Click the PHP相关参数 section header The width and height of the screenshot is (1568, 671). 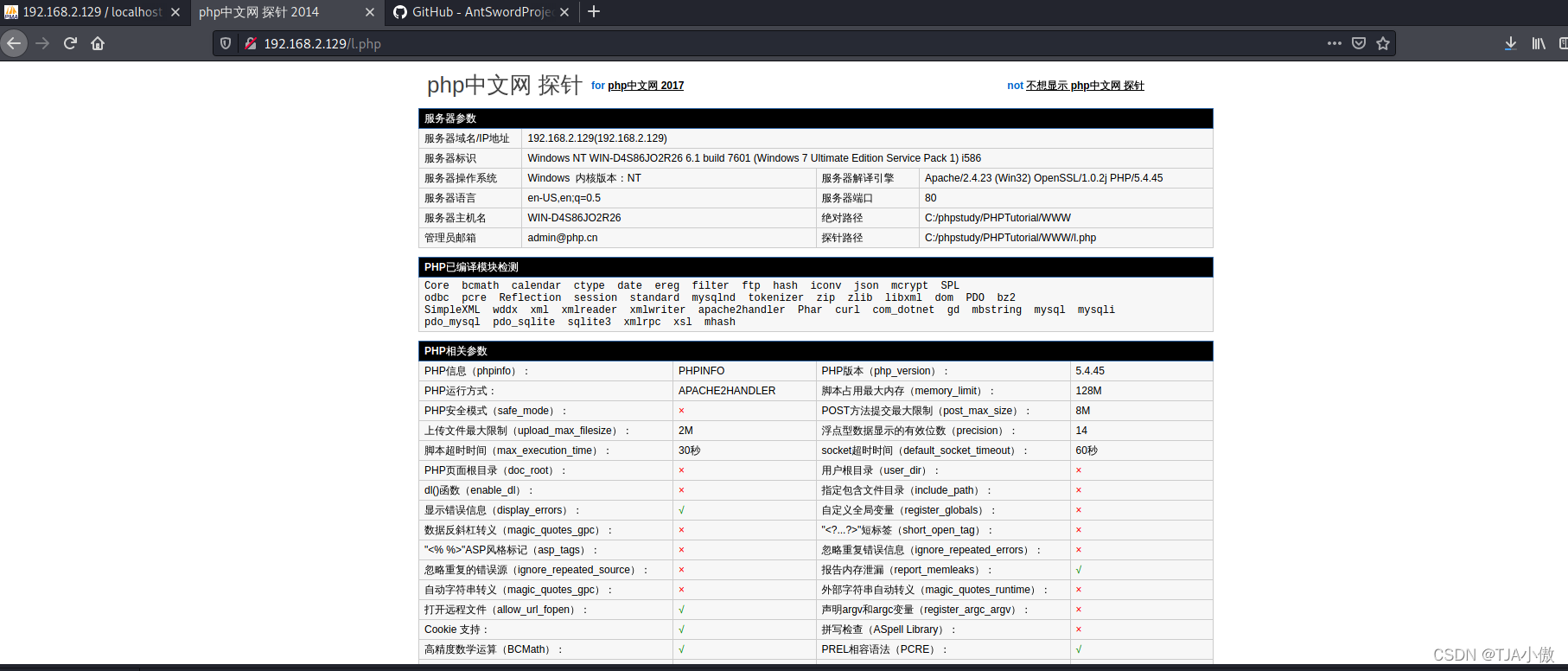815,351
